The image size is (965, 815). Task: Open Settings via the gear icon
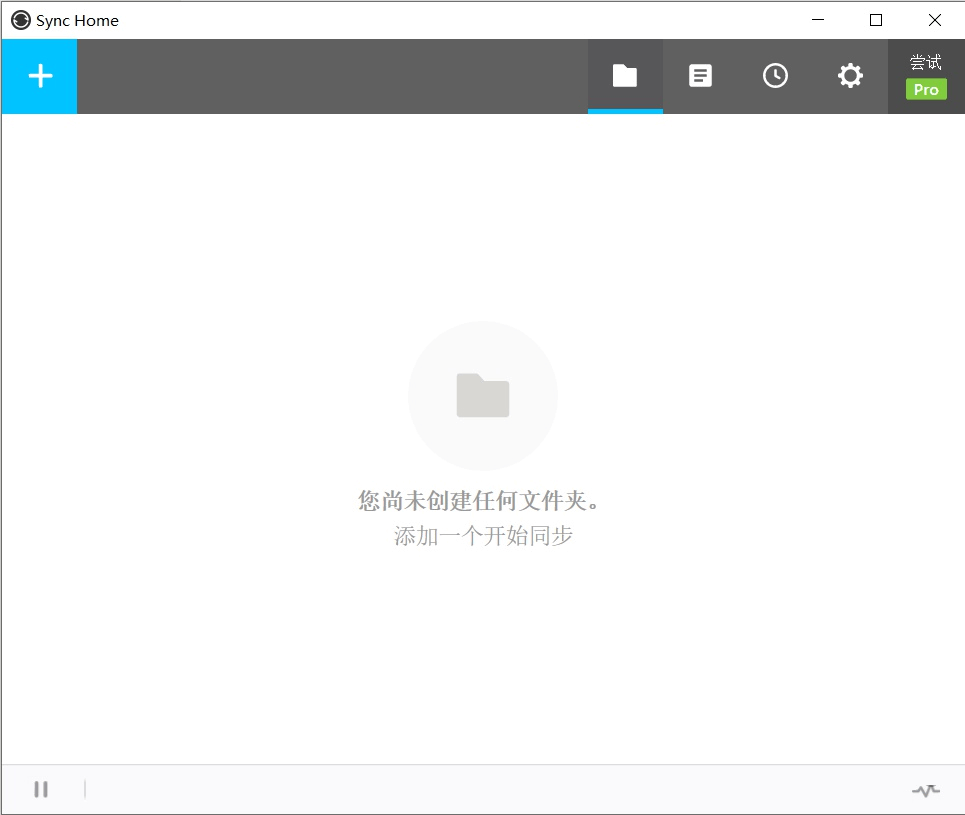850,76
